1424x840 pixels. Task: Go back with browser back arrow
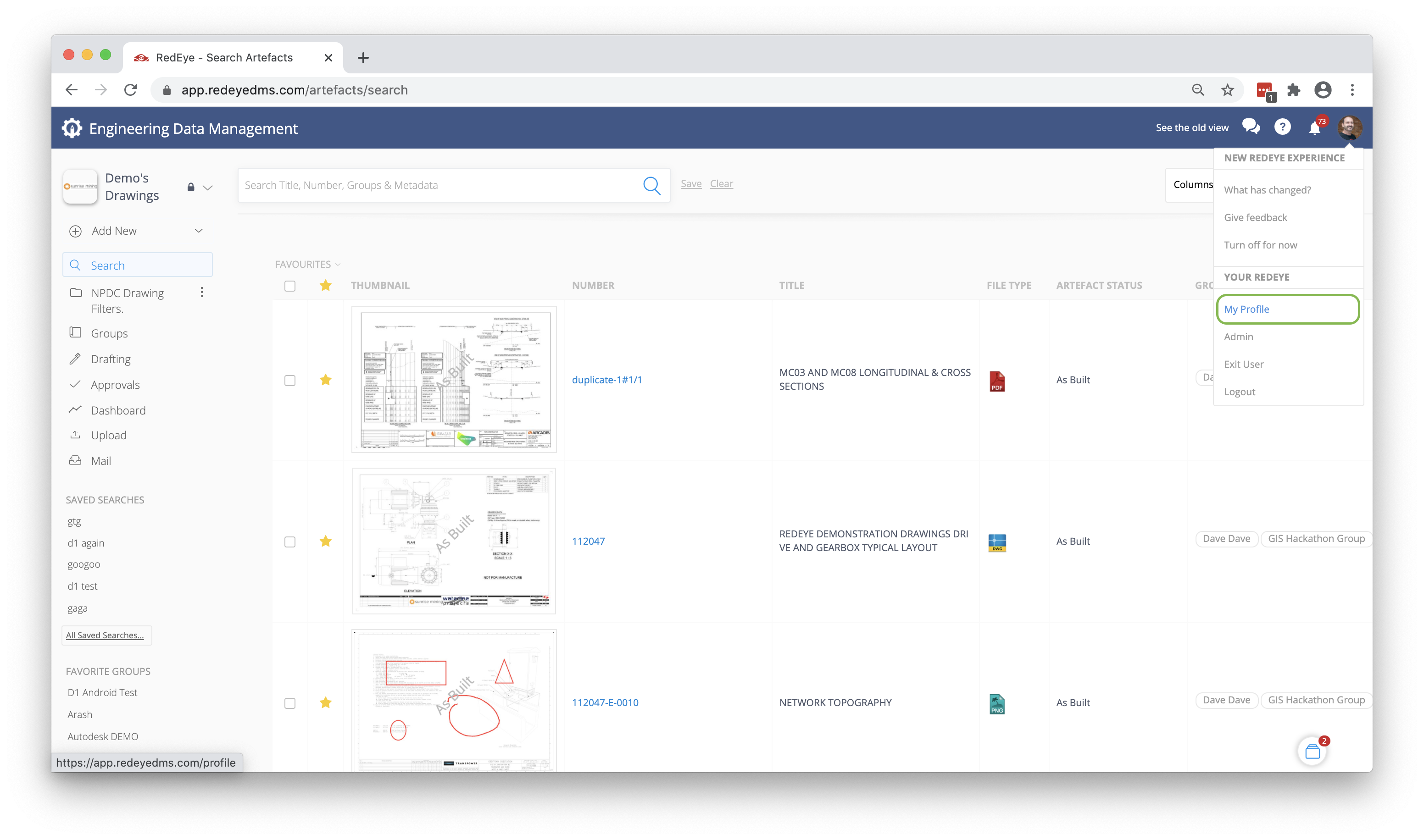[72, 90]
